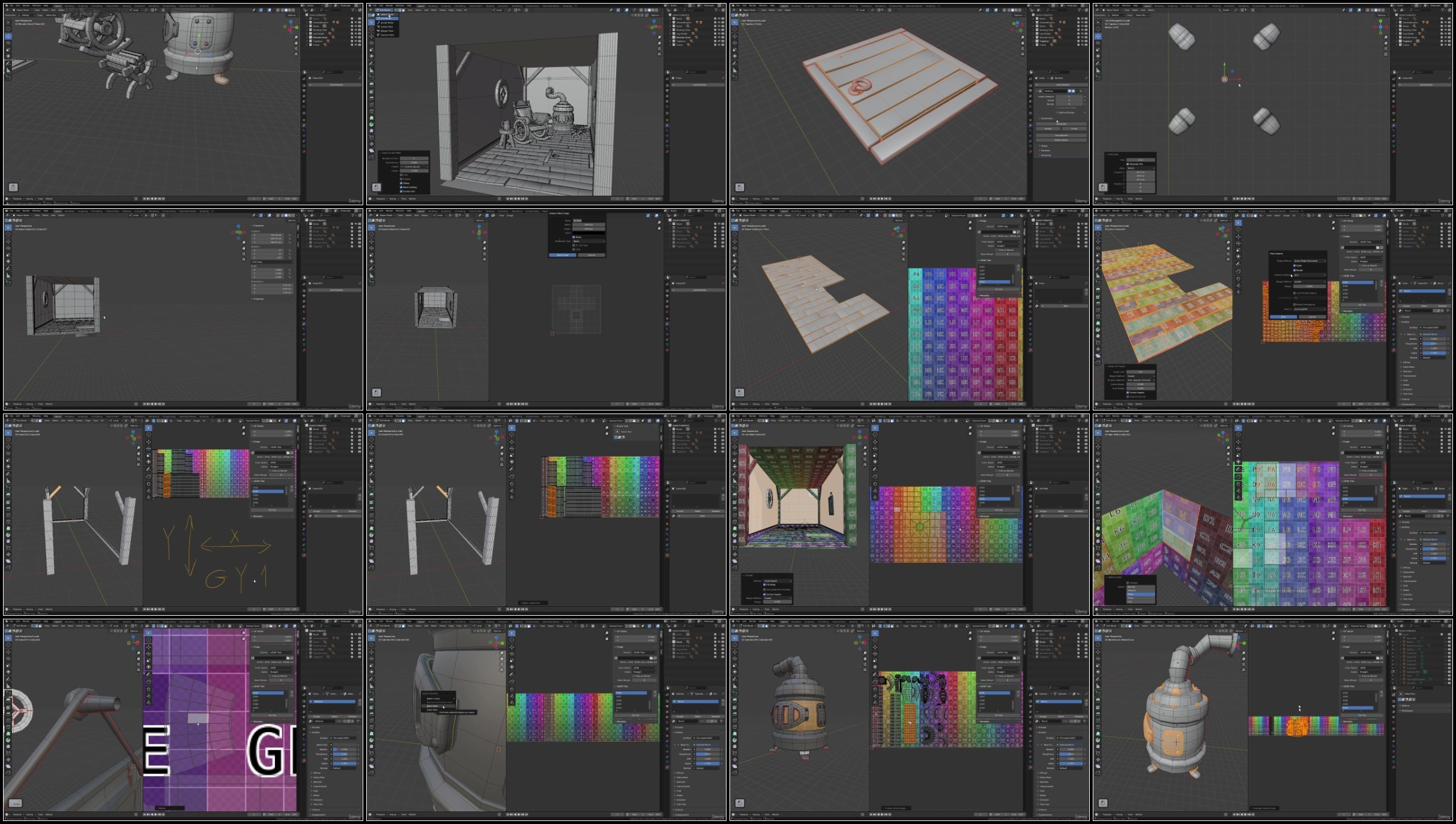Click Object Mode selector in grey floor screenshot header
The width and height of the screenshot is (1456, 824).
click(749, 215)
